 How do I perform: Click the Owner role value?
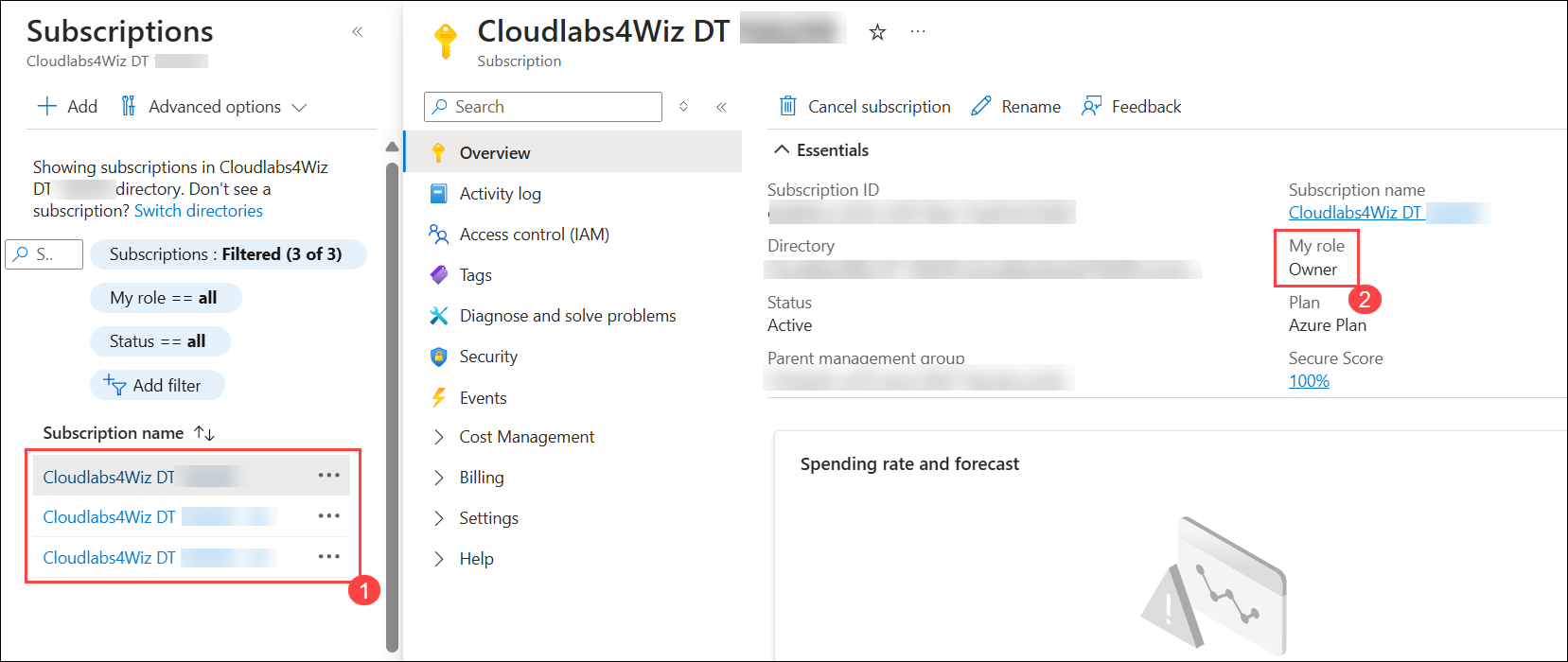1313,270
